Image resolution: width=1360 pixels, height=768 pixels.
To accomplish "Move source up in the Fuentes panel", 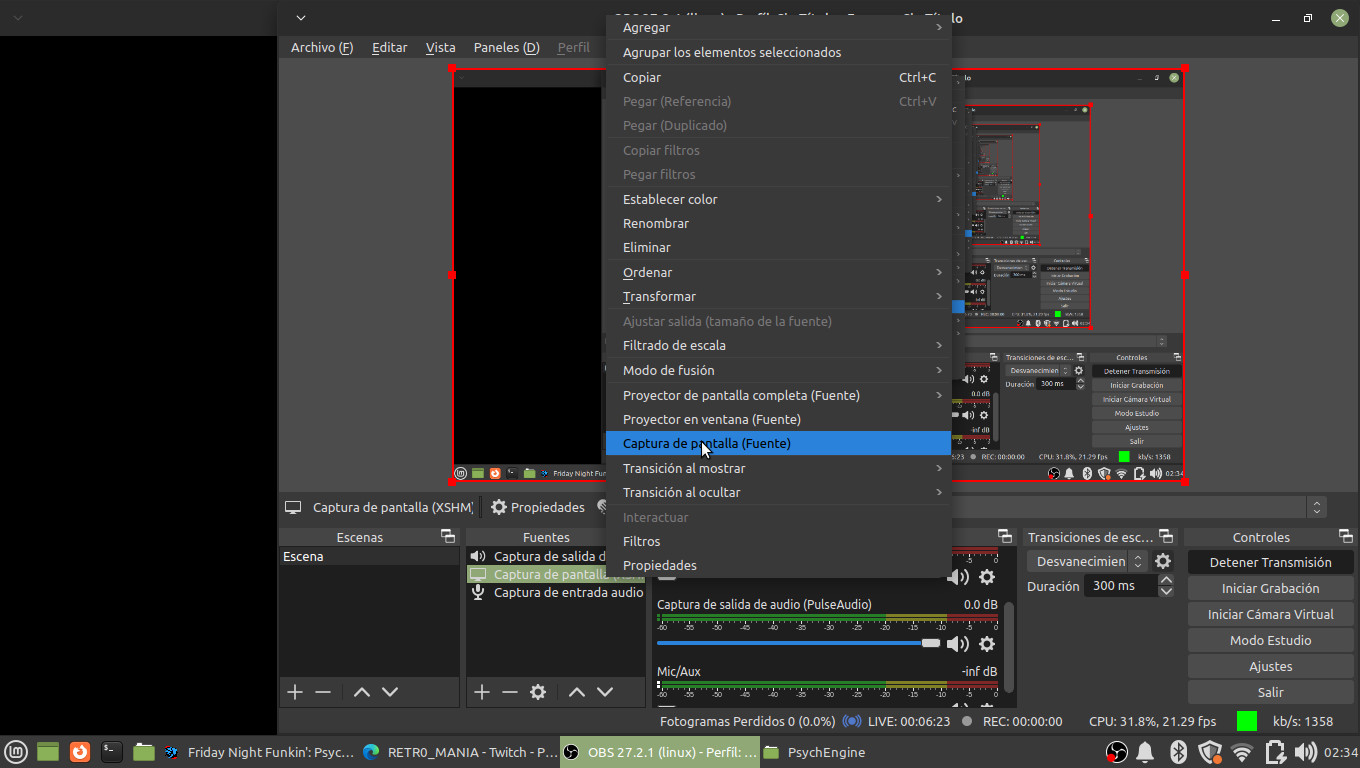I will [x=577, y=692].
